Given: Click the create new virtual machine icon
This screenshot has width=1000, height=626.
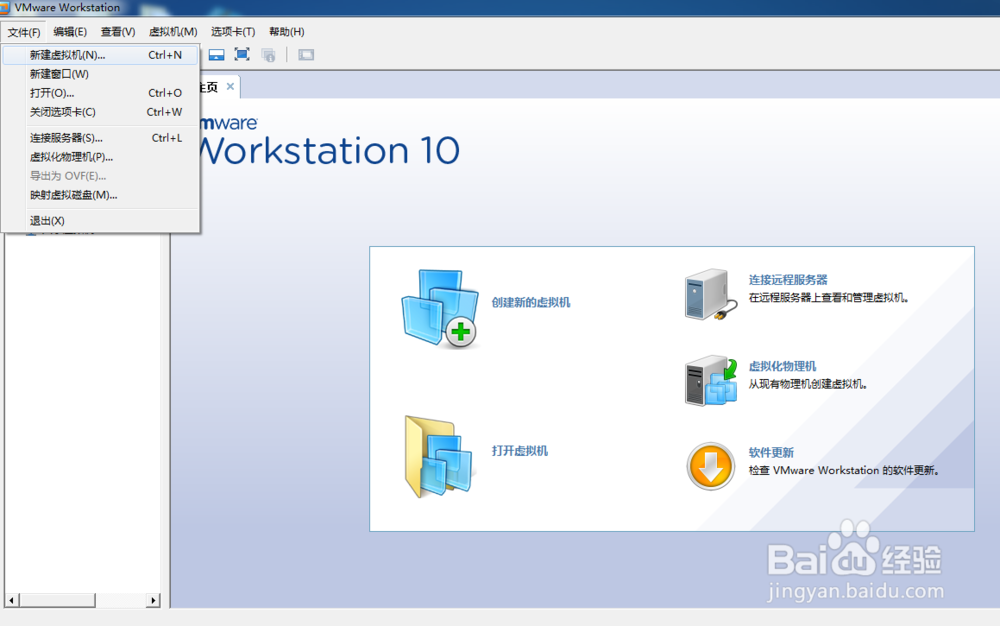Looking at the screenshot, I should 440,309.
